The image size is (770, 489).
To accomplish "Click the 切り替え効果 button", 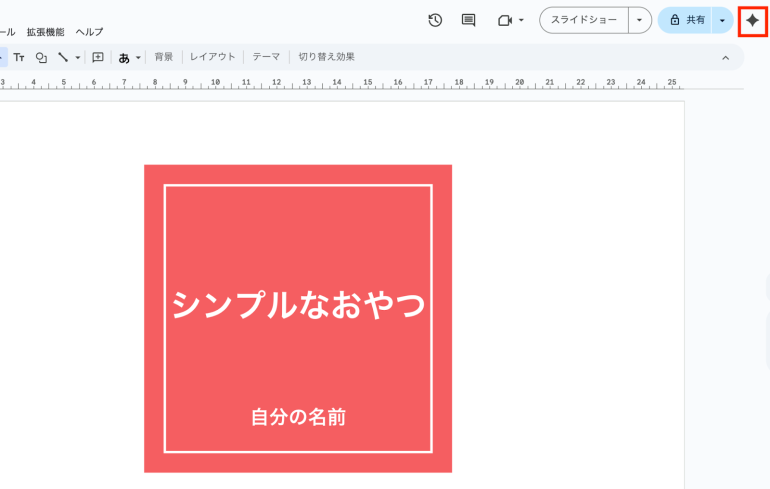I will (327, 57).
